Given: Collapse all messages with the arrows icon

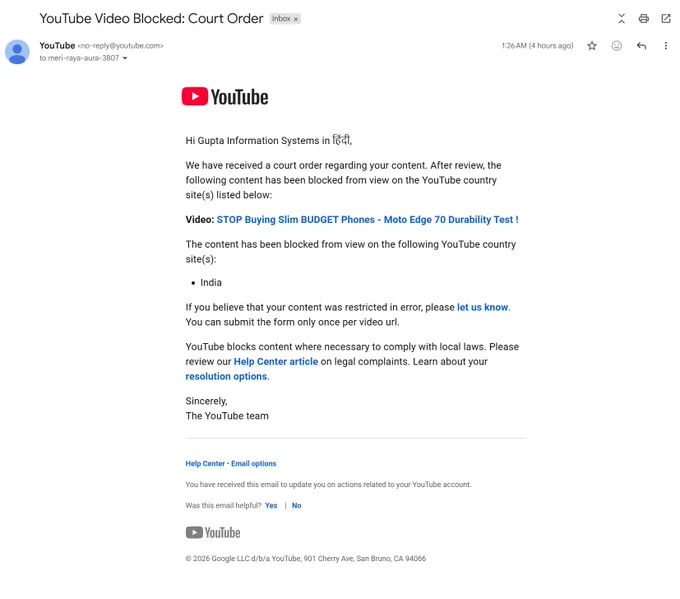Looking at the screenshot, I should (621, 19).
